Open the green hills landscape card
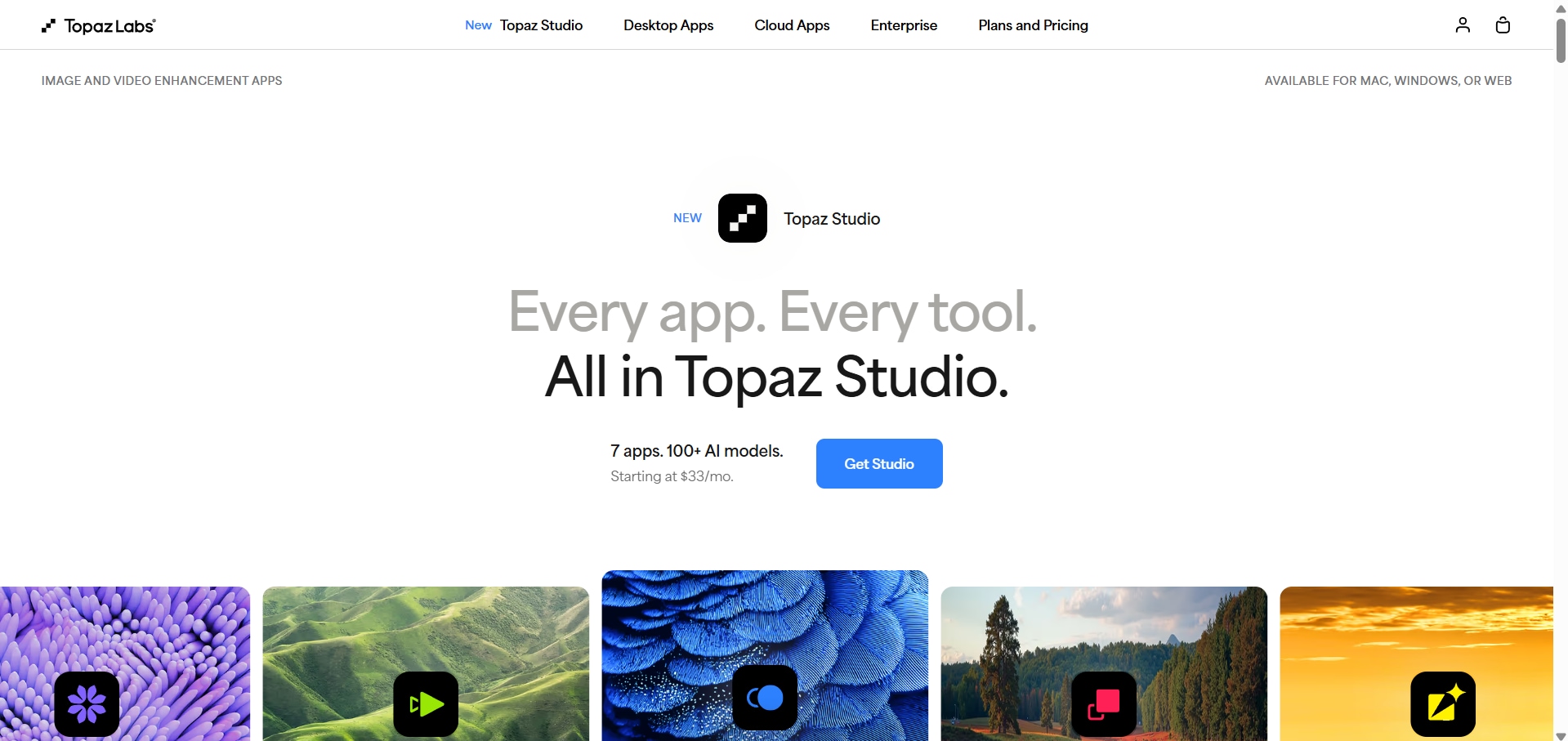Image resolution: width=1568 pixels, height=741 pixels. point(426,663)
